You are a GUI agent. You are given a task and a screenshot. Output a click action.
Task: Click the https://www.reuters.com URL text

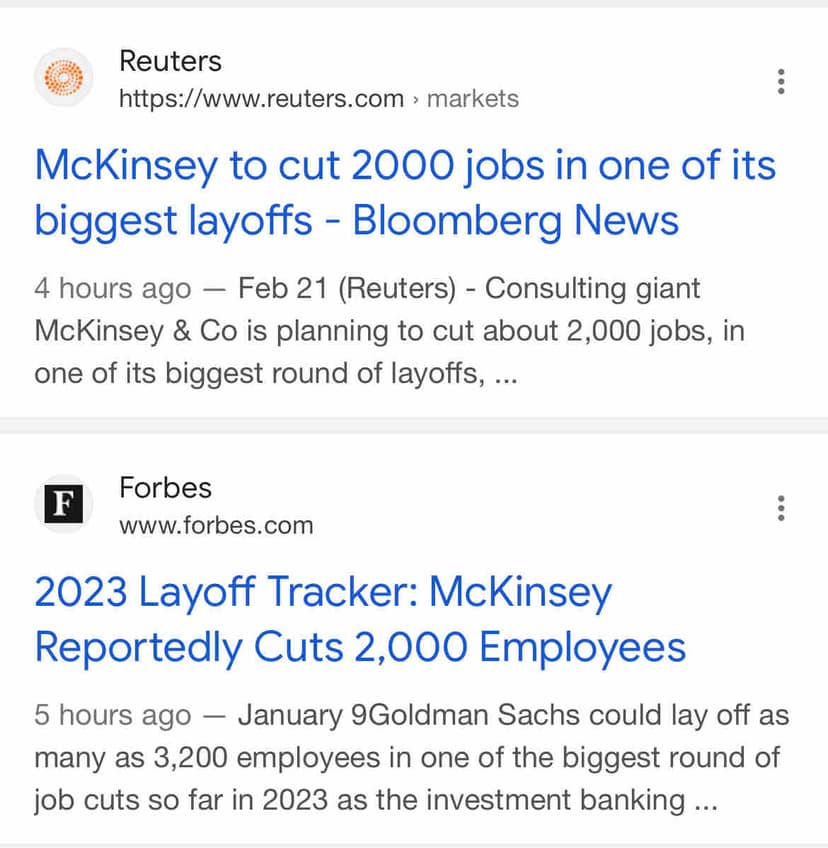point(261,99)
